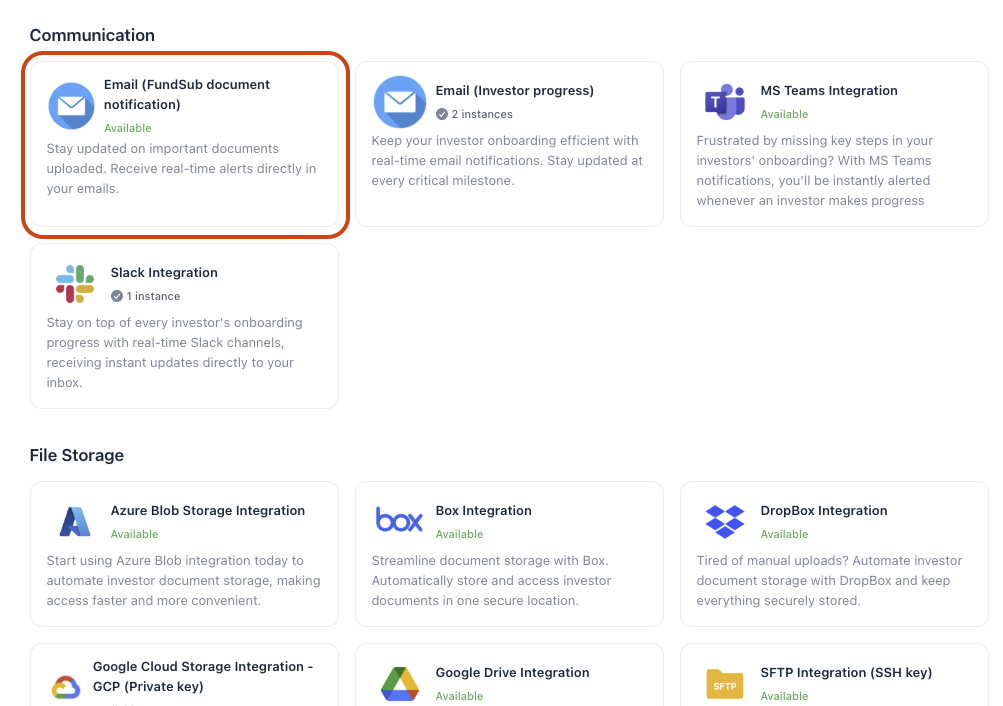
Task: Click the Azure Blob Storage logo
Action: coord(75,522)
